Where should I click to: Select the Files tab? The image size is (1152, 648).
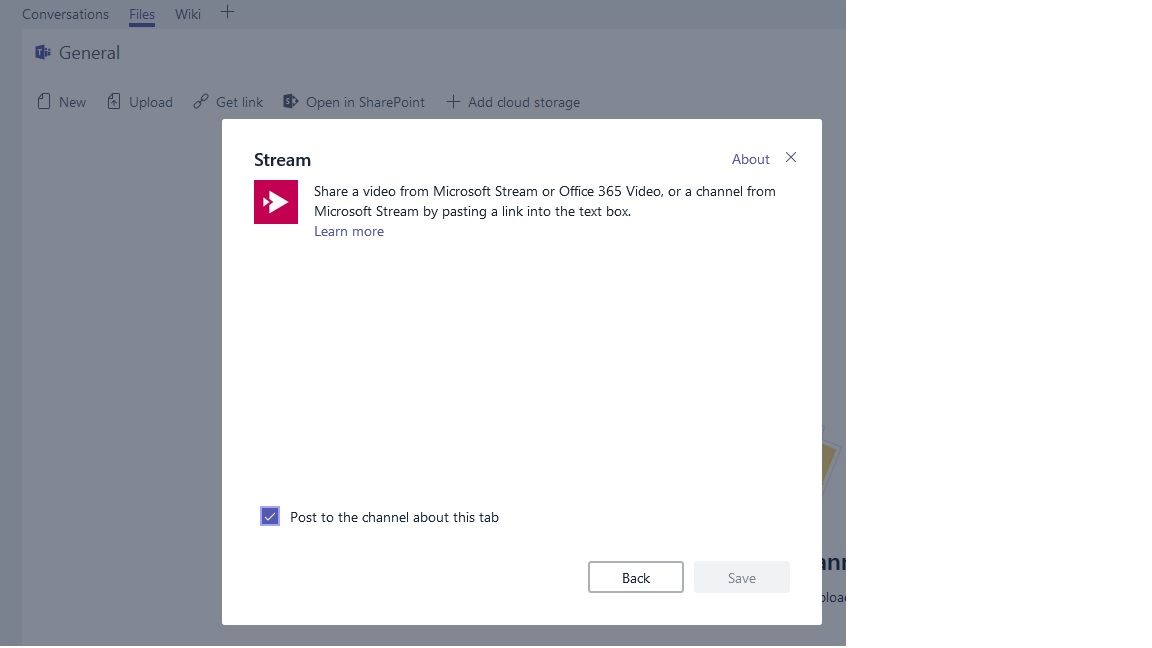pyautogui.click(x=141, y=14)
